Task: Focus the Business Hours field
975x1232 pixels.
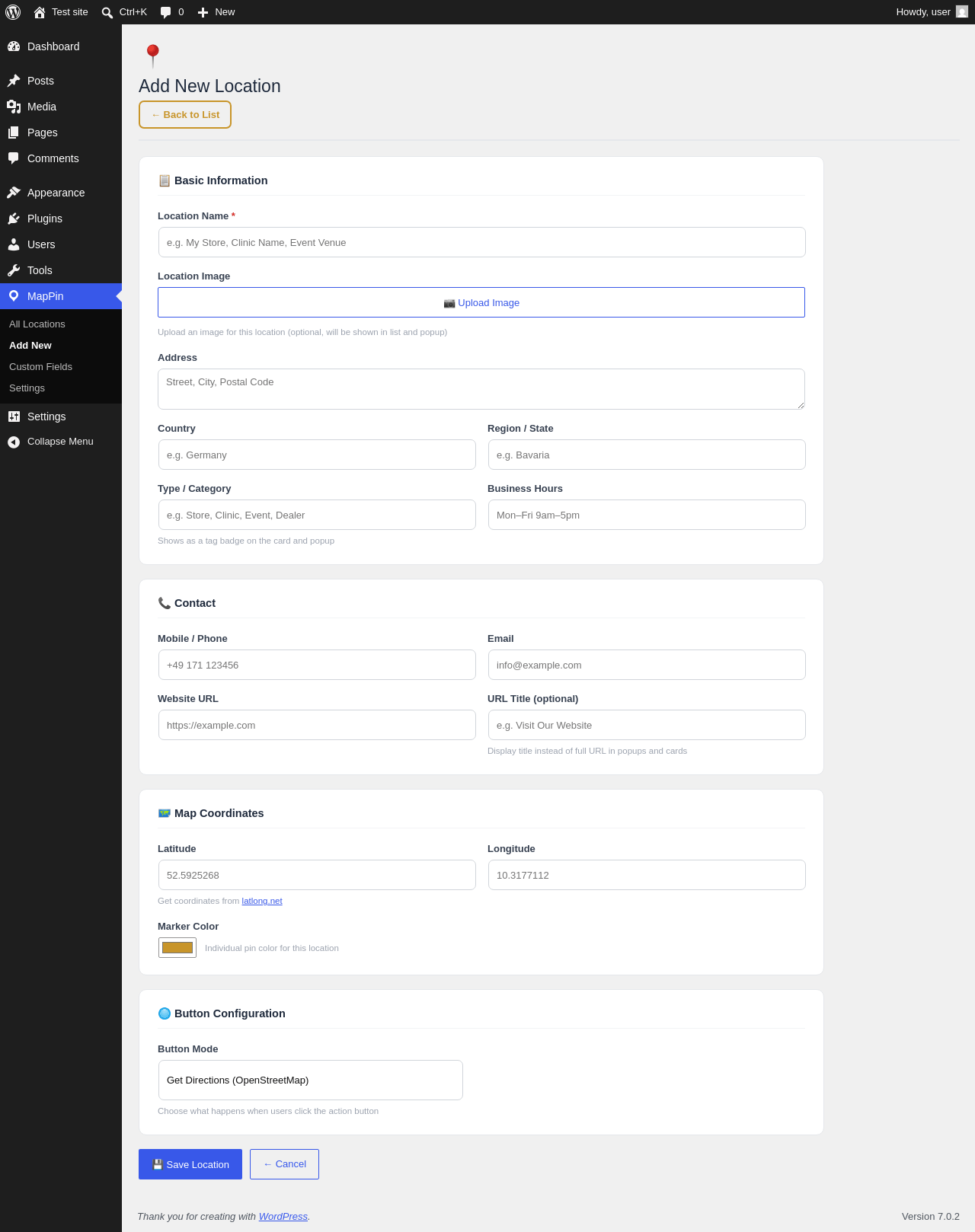Action: pos(647,515)
